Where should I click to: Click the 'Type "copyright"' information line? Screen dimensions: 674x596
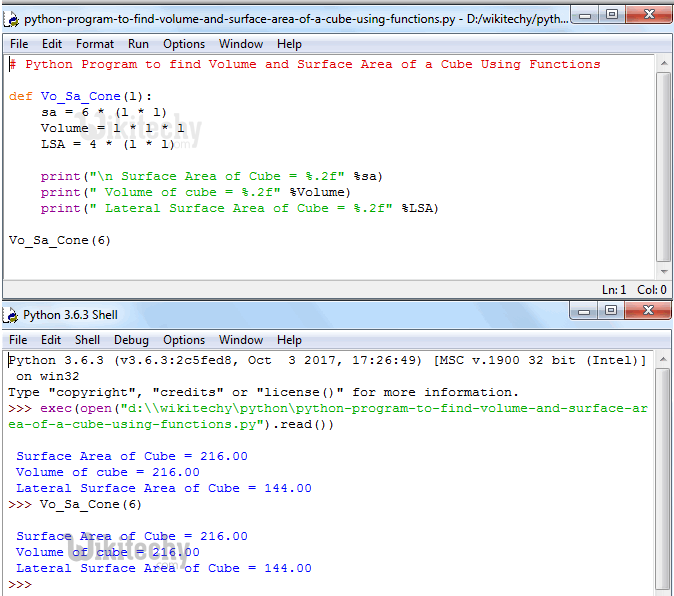coord(263,392)
